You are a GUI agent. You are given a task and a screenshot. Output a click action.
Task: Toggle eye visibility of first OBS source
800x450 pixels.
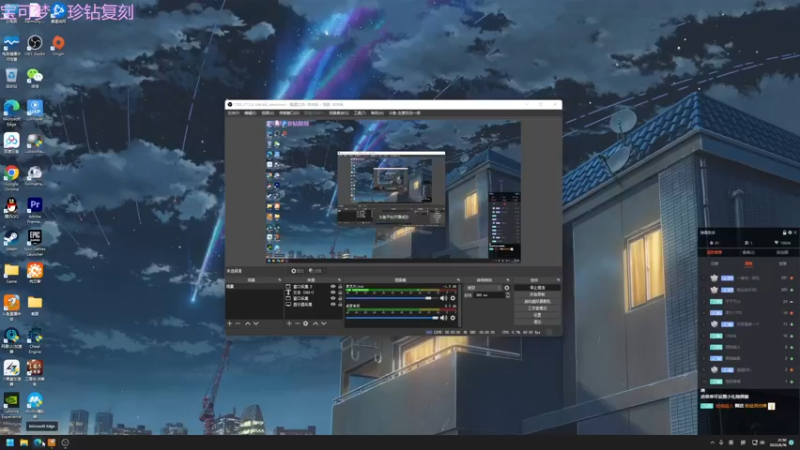coord(333,286)
